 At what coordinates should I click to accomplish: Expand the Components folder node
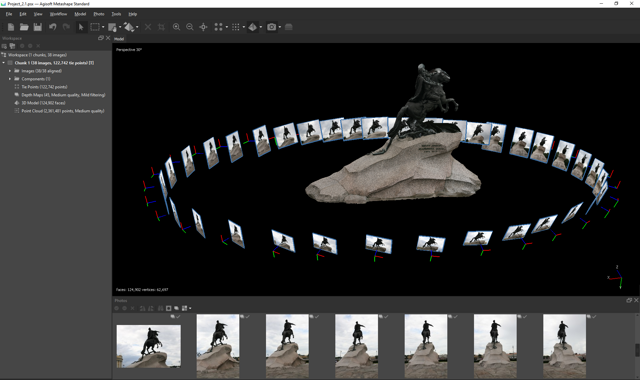[x=10, y=79]
